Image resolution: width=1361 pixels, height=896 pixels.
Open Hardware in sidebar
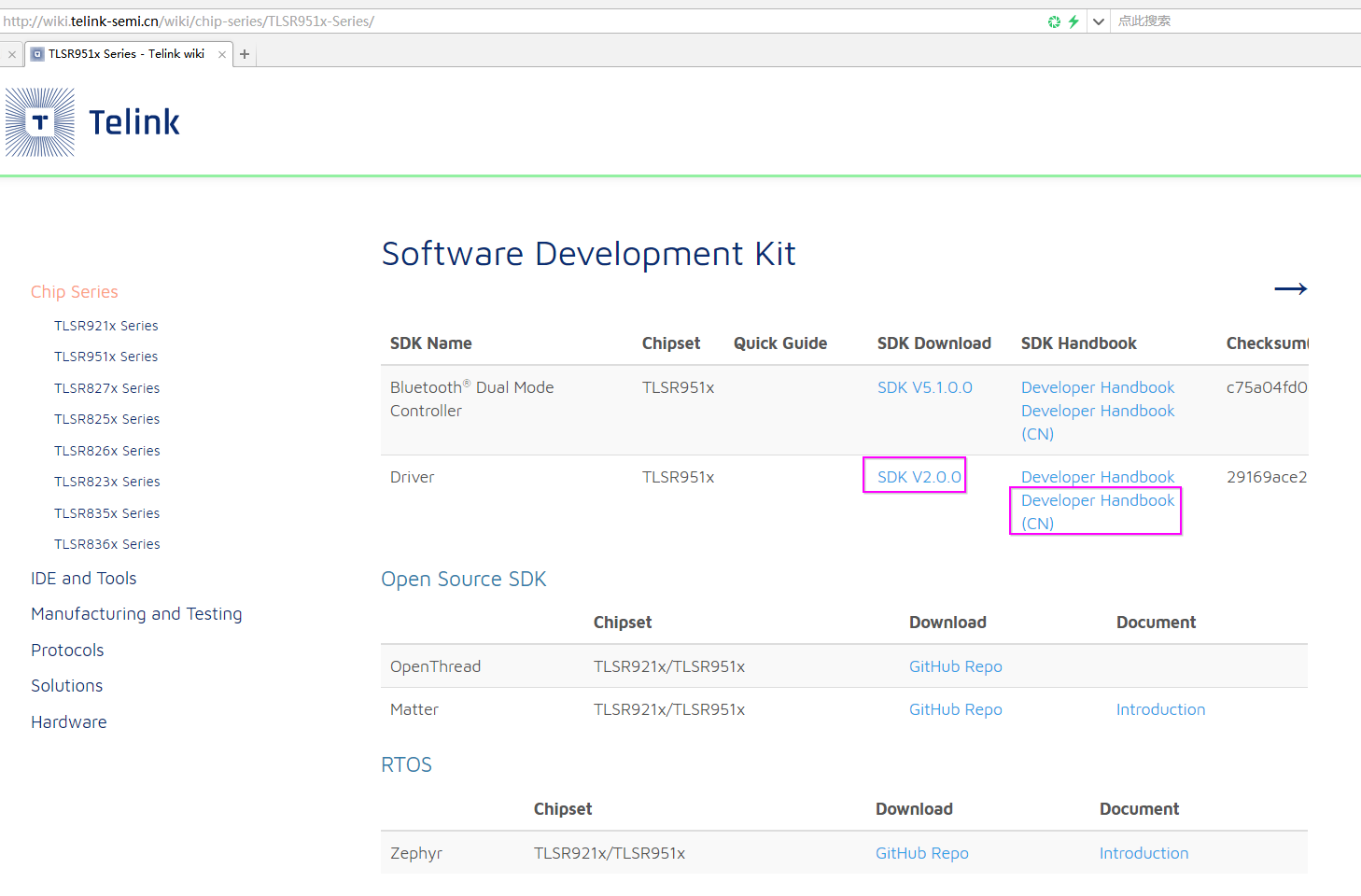coord(69,722)
